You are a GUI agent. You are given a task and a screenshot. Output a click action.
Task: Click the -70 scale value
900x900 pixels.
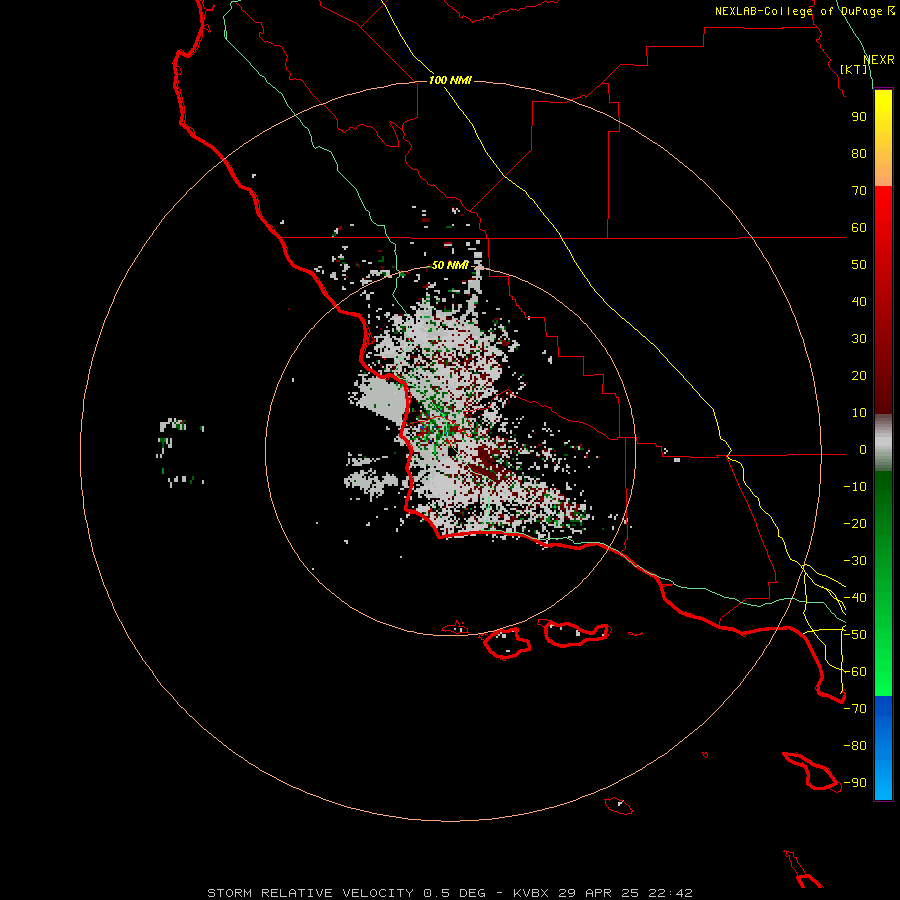click(855, 709)
